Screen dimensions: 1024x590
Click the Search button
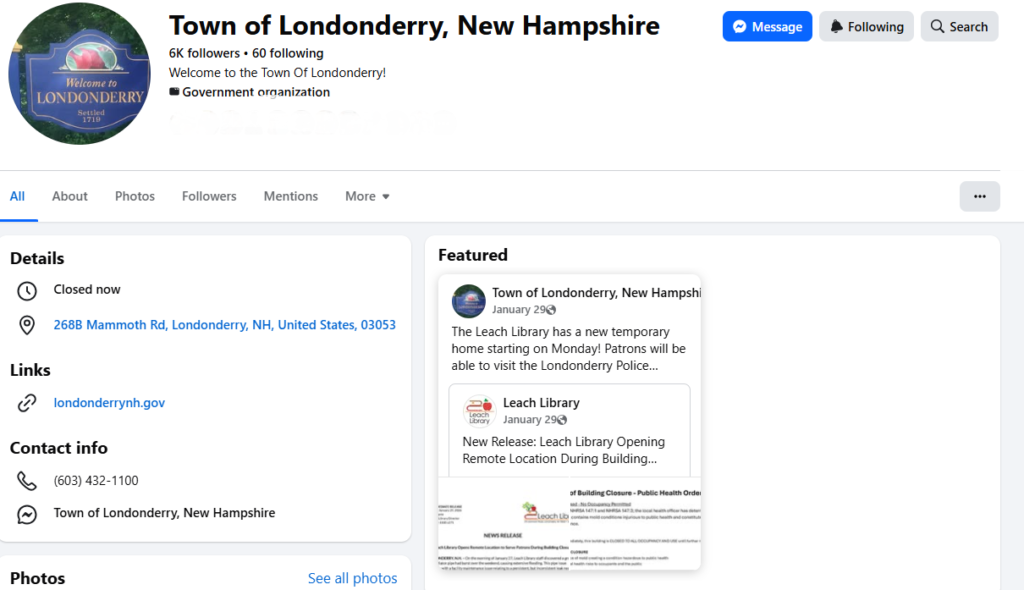[x=959, y=27]
